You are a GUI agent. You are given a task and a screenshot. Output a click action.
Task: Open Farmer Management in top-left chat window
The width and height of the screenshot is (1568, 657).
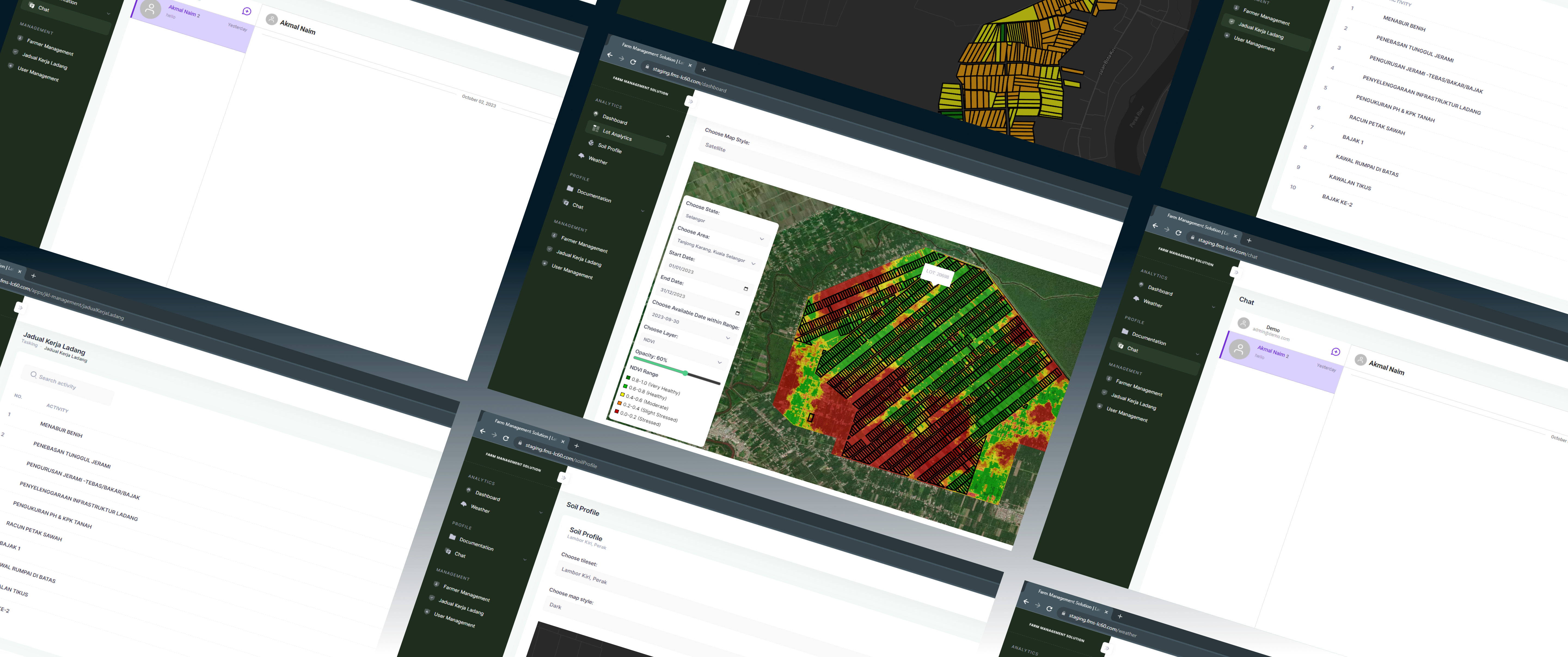click(50, 47)
